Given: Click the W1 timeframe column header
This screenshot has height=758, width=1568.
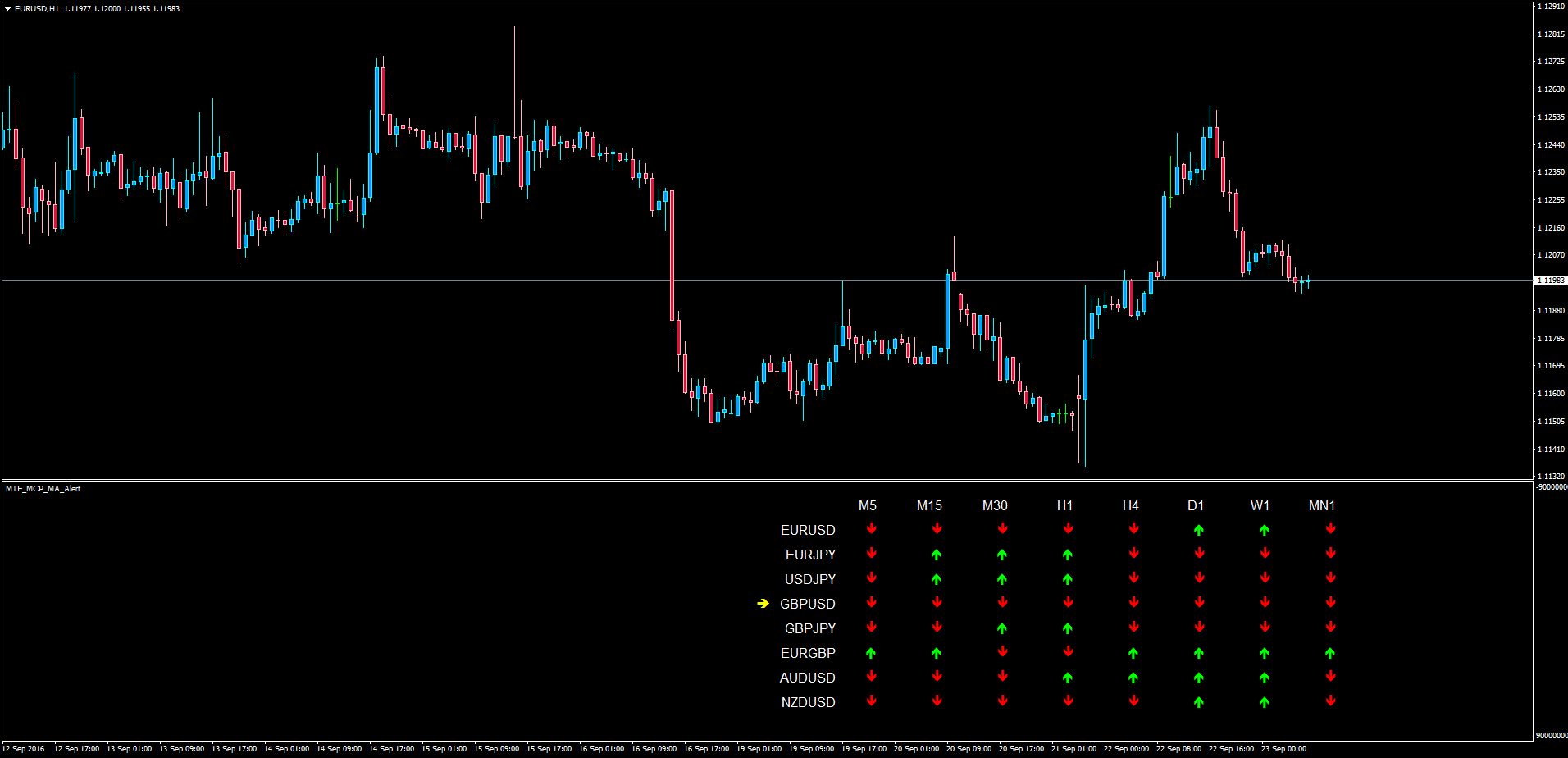Looking at the screenshot, I should click(1260, 505).
